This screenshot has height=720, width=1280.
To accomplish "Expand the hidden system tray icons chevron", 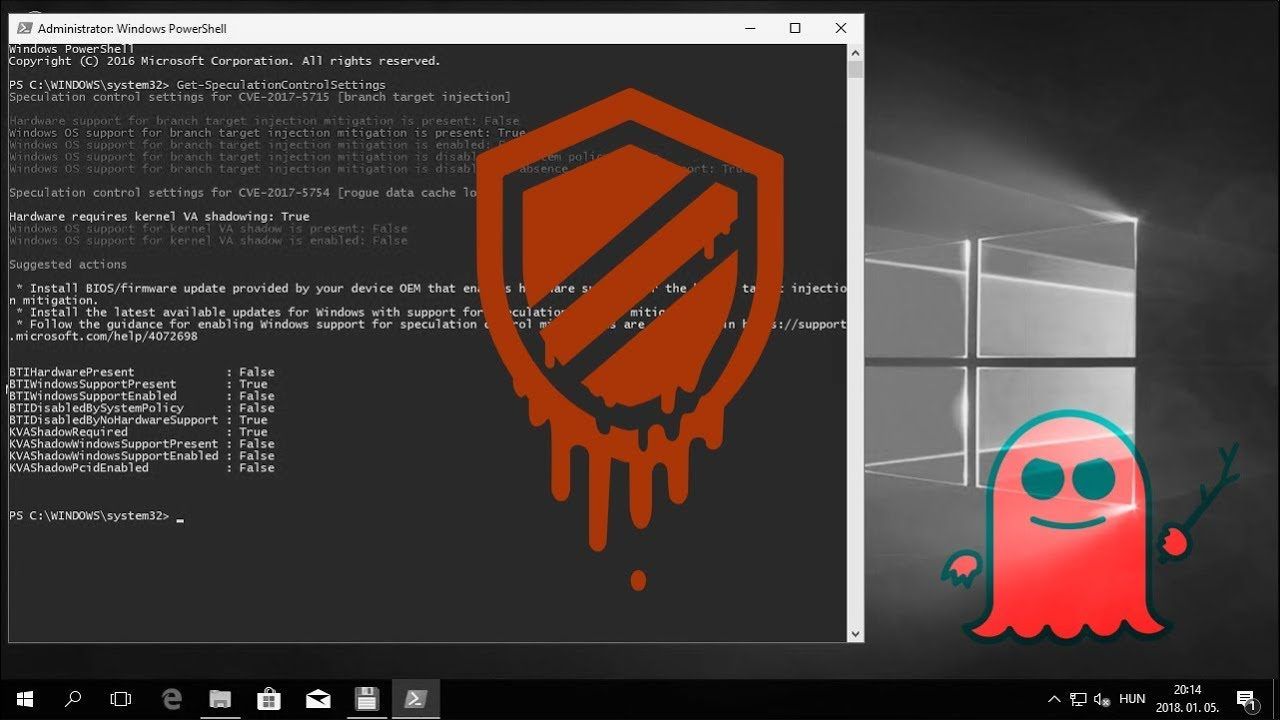I will [x=1053, y=699].
